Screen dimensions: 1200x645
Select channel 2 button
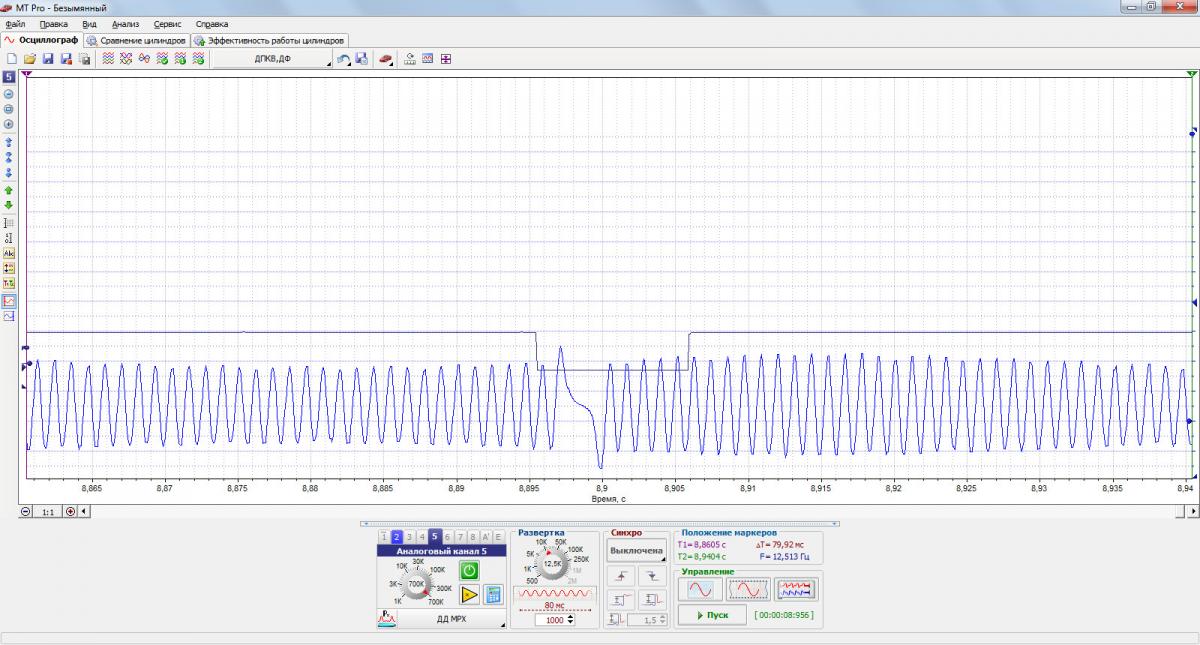pyautogui.click(x=396, y=537)
